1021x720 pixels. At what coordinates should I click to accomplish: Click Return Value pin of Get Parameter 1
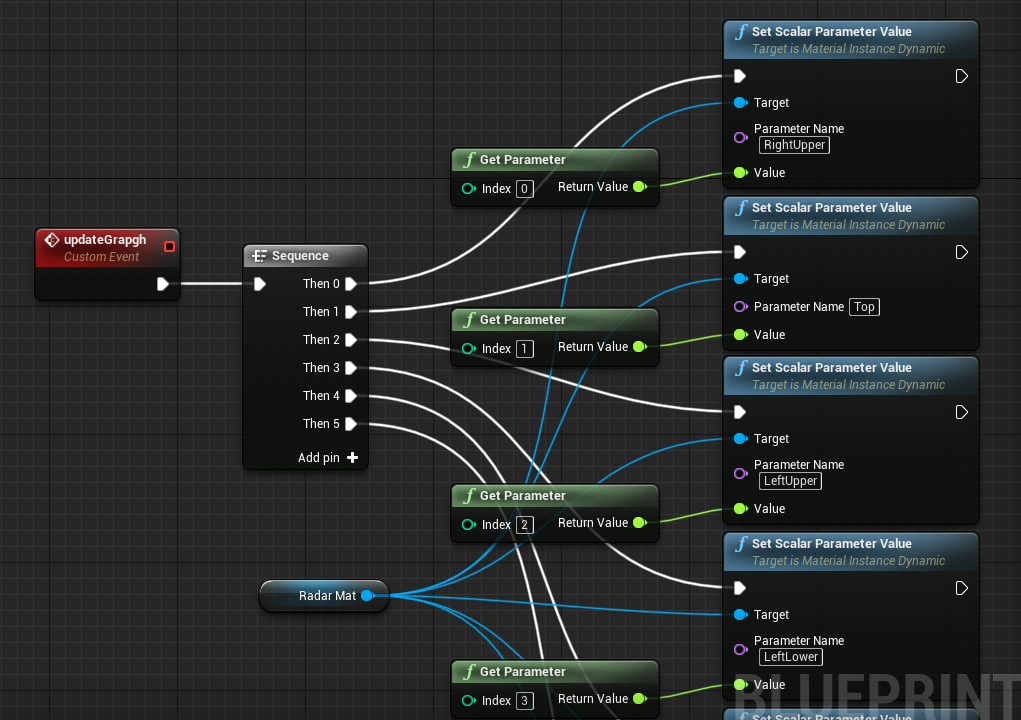[640, 347]
